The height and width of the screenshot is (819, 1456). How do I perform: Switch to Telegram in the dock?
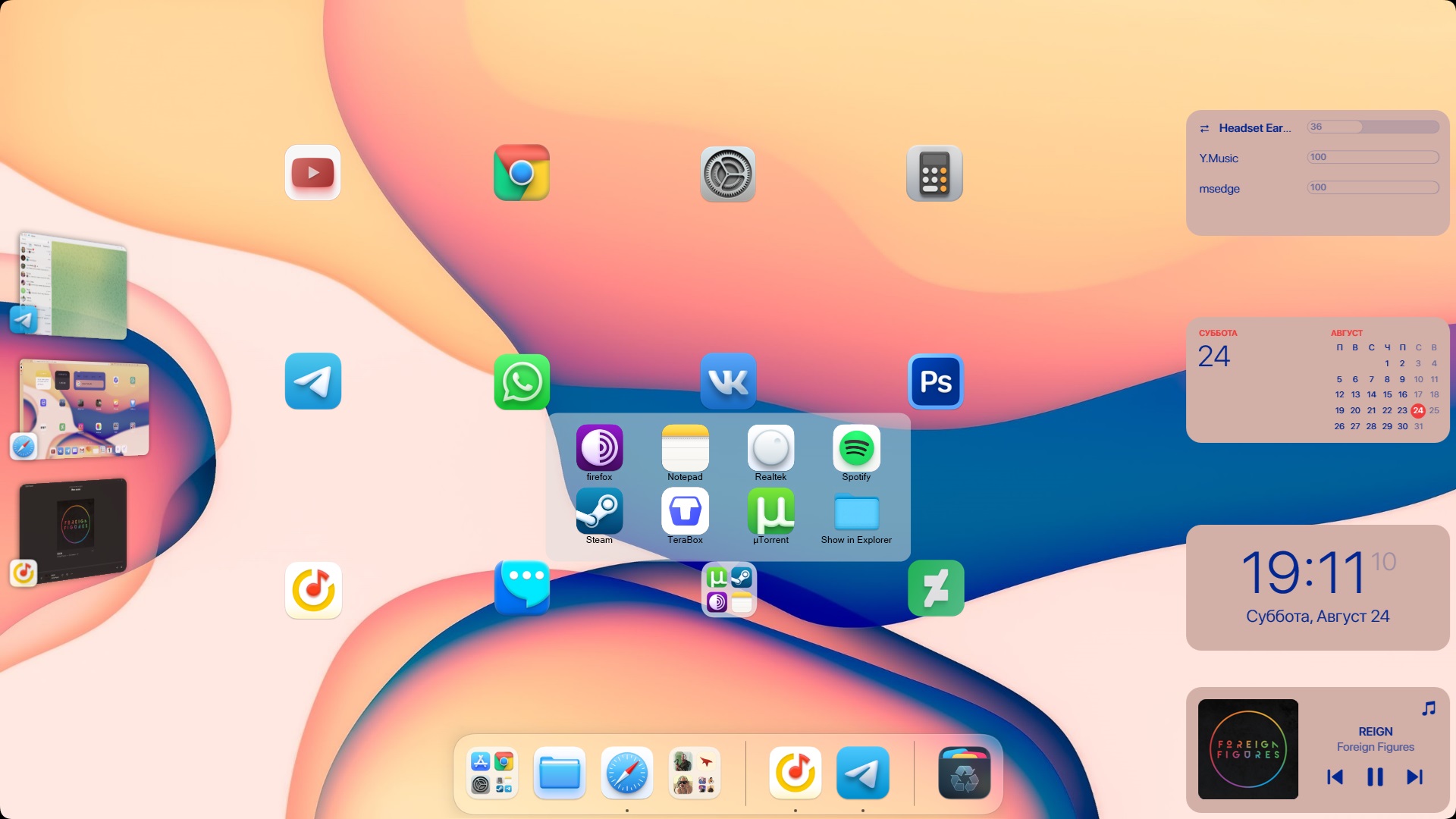[x=863, y=773]
